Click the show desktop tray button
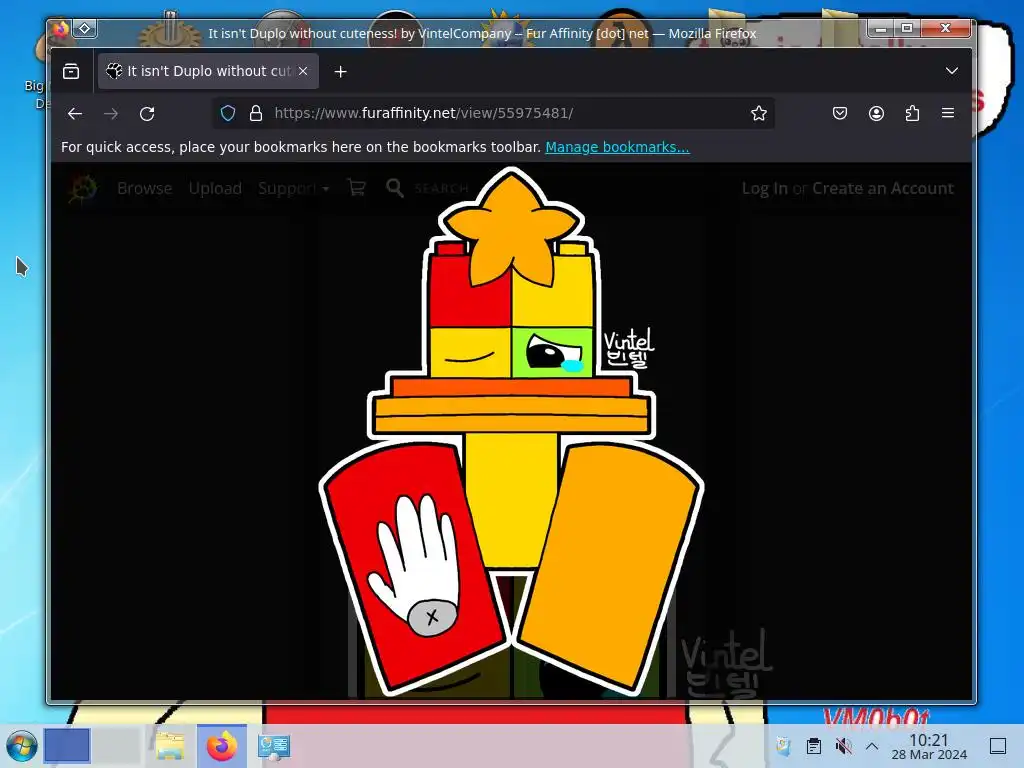The image size is (1024, 768). click(998, 746)
